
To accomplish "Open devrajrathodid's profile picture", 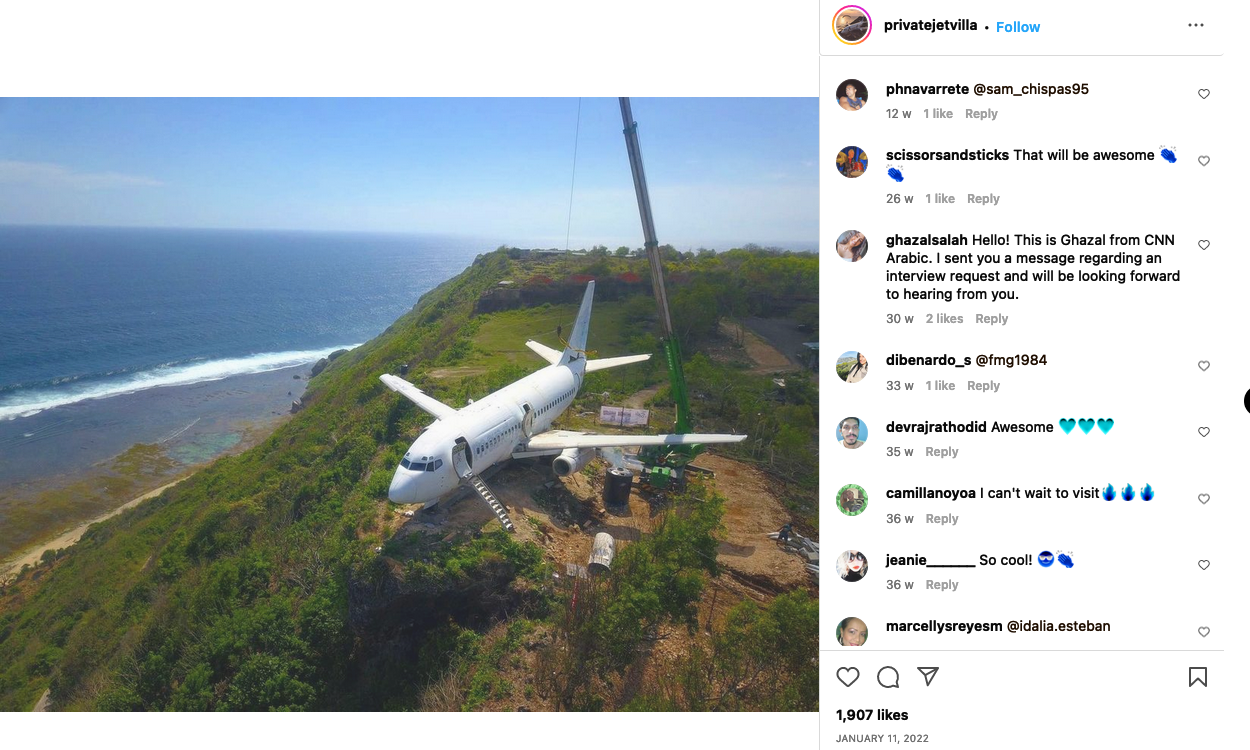I will point(852,433).
